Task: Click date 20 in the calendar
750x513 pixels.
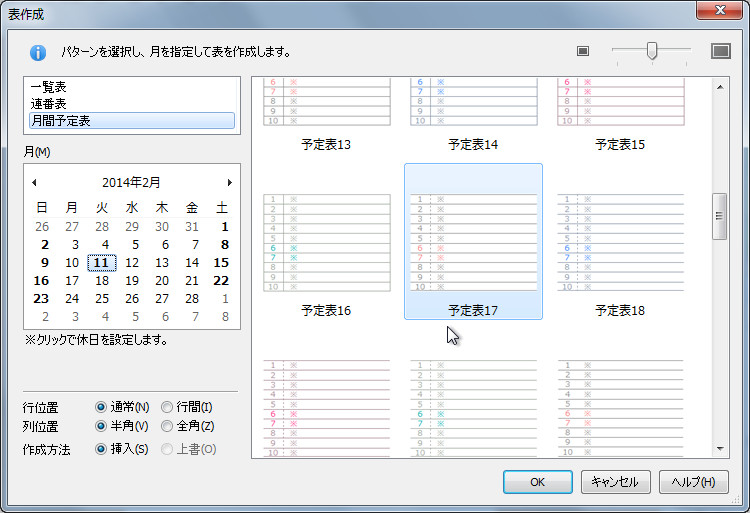Action: tap(162, 281)
